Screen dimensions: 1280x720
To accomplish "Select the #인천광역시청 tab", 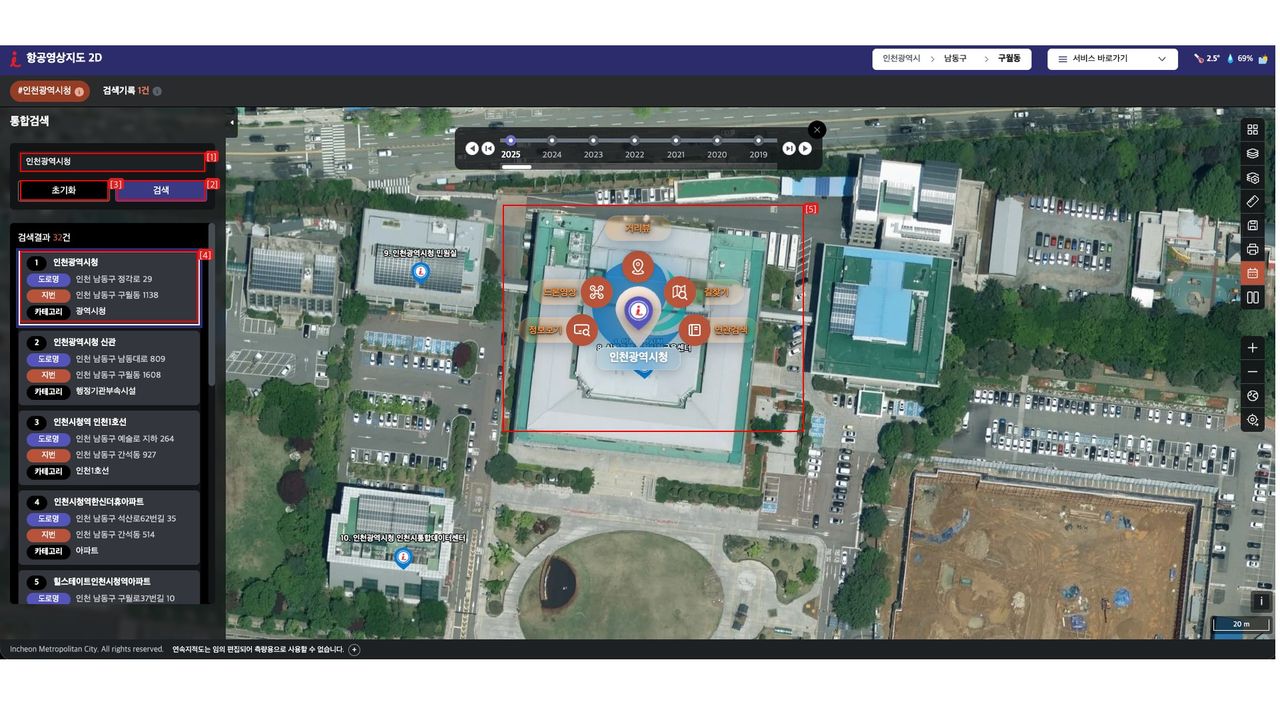I will [x=50, y=91].
